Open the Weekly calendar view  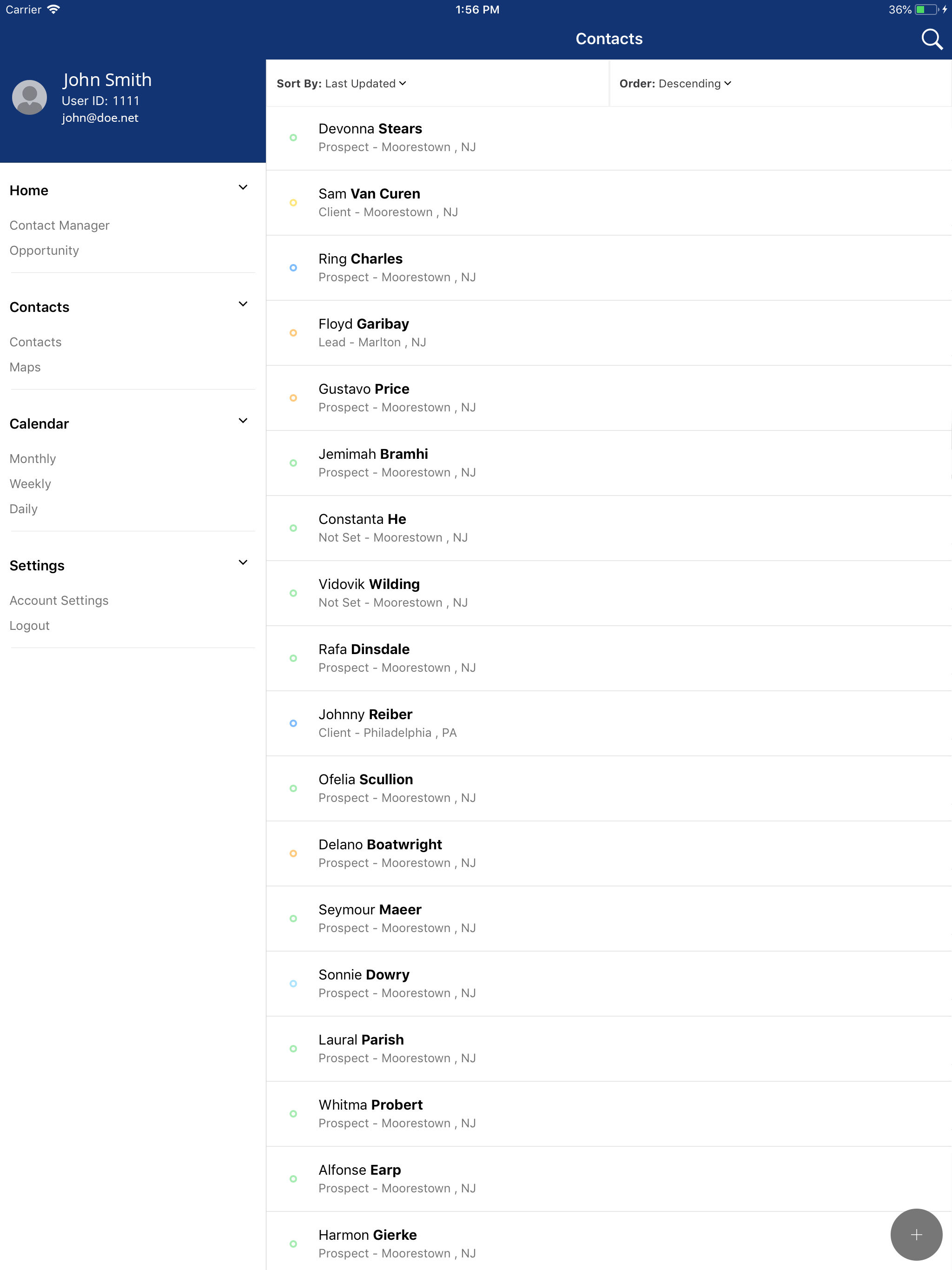pos(30,484)
